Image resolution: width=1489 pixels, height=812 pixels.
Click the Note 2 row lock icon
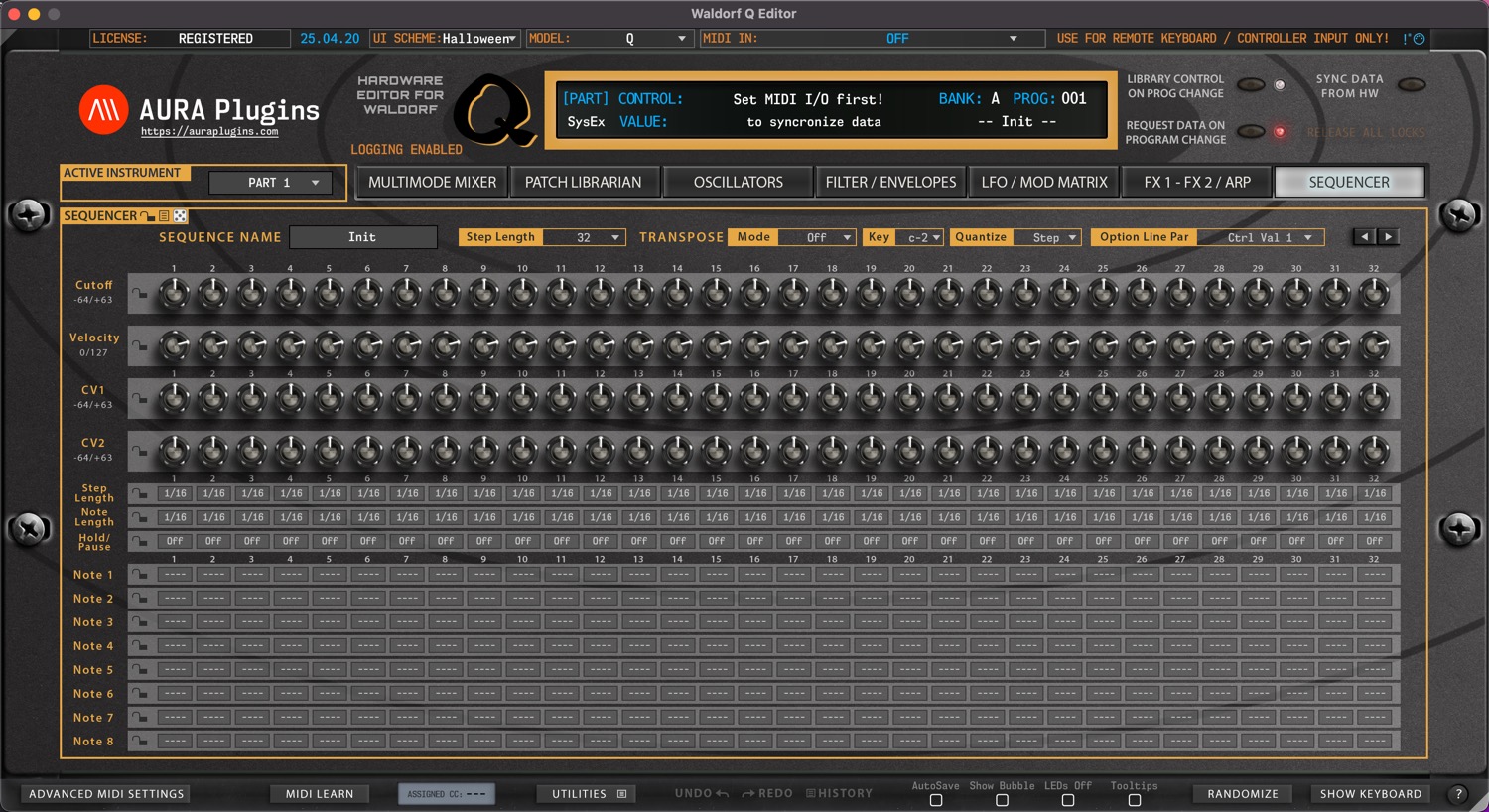(x=141, y=599)
